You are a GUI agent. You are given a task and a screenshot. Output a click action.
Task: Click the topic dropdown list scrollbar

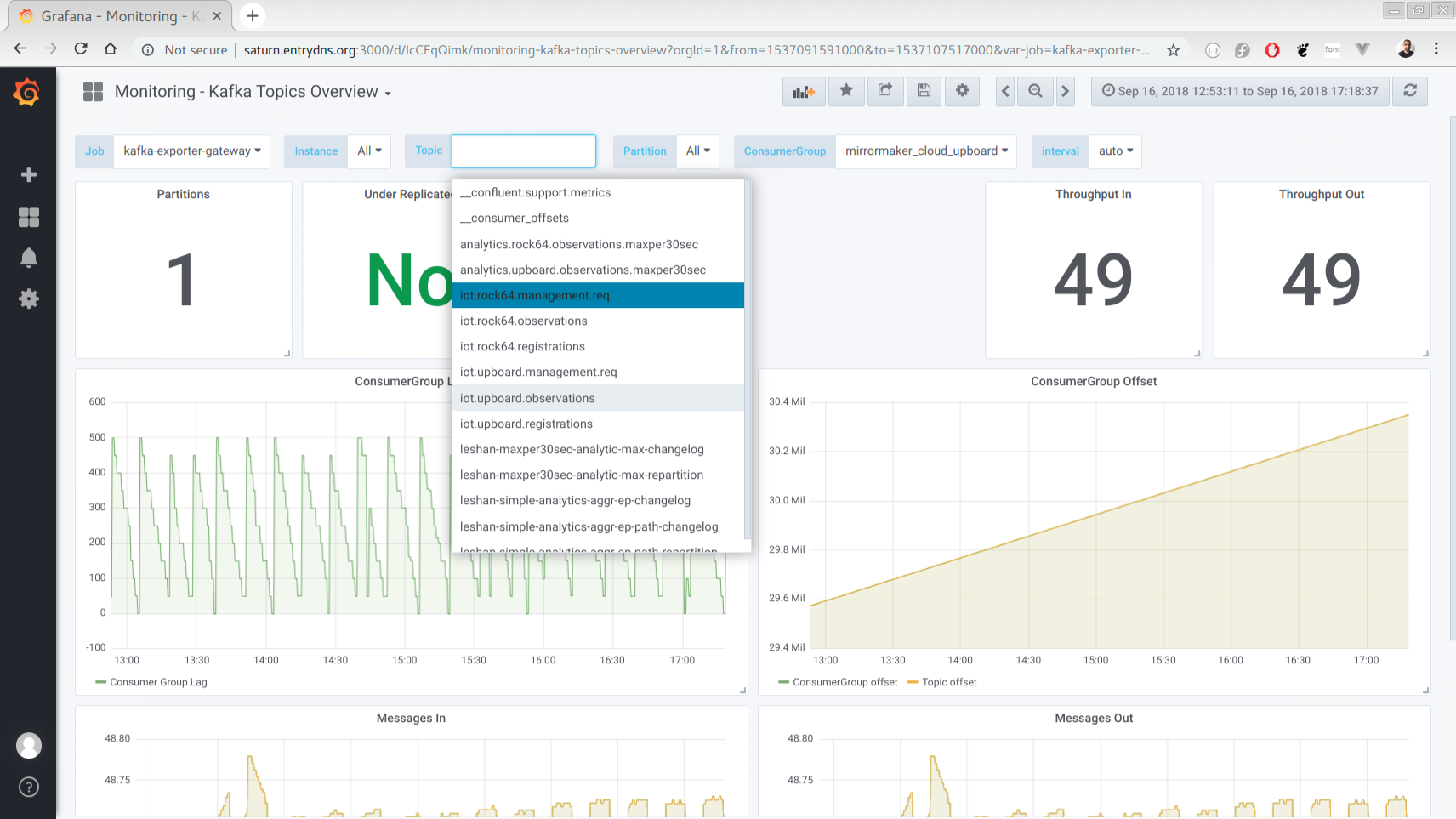(748, 359)
